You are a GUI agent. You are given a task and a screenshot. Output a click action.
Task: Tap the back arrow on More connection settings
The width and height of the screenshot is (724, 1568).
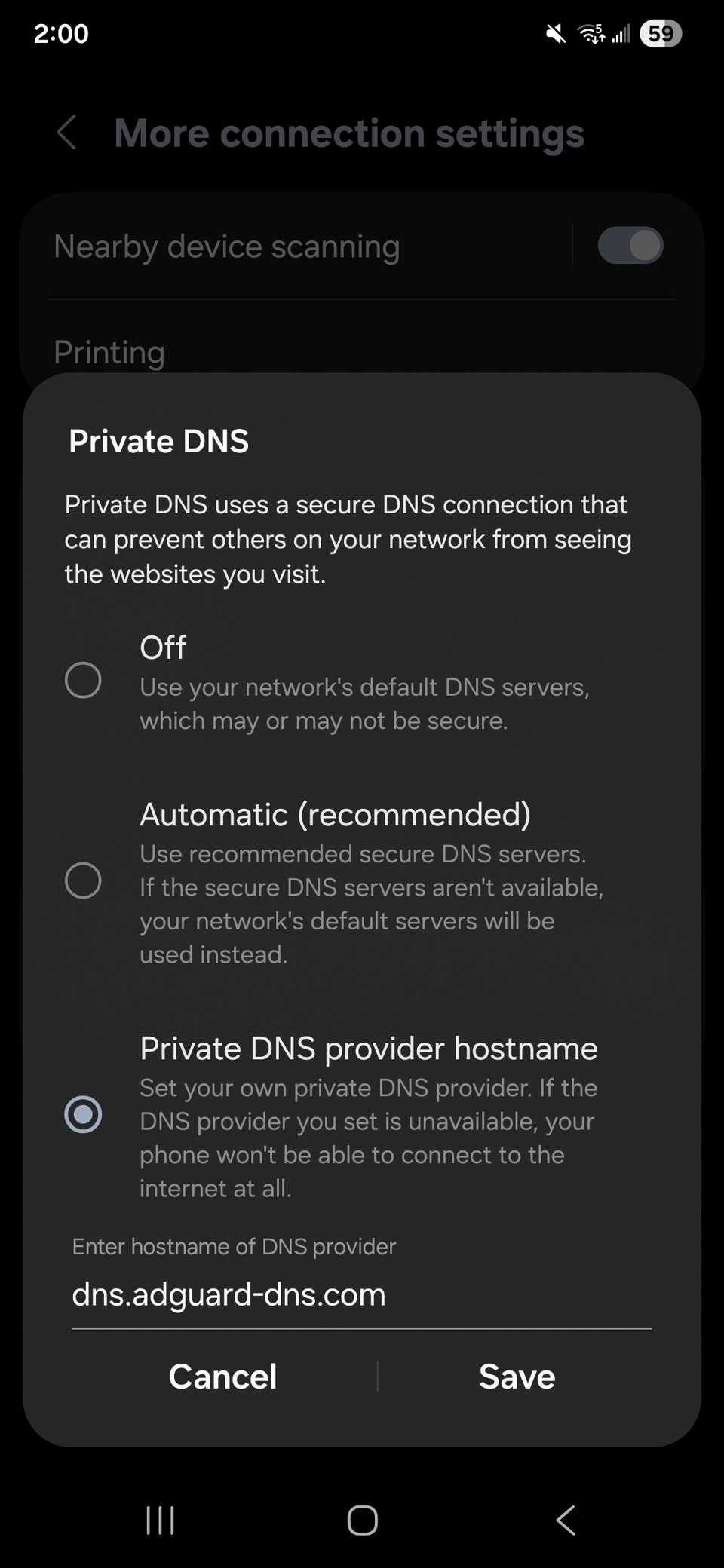pos(66,133)
